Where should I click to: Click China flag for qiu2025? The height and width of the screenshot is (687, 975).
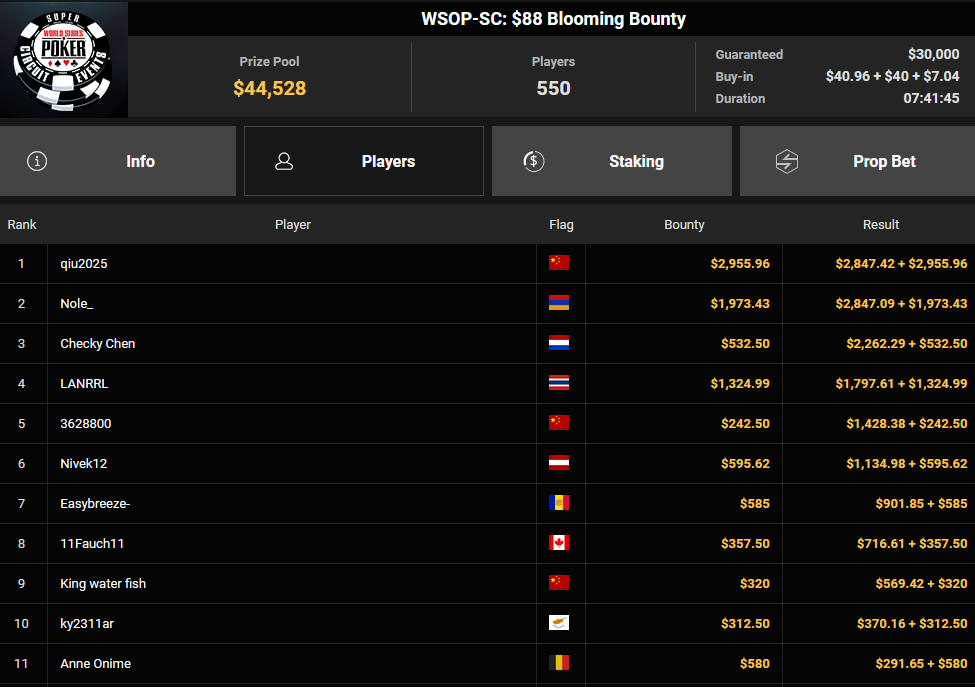pos(559,263)
